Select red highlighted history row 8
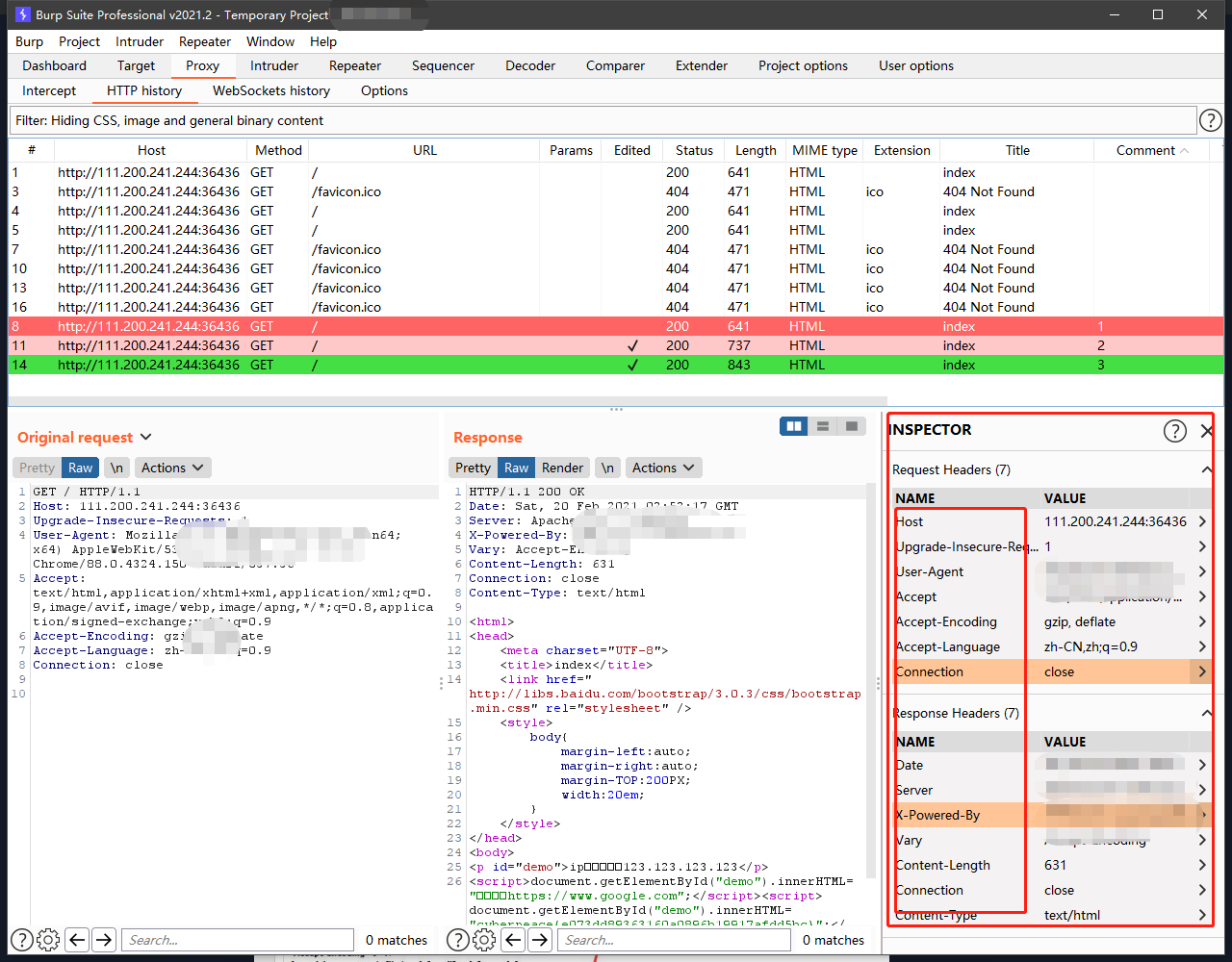 coord(616,326)
